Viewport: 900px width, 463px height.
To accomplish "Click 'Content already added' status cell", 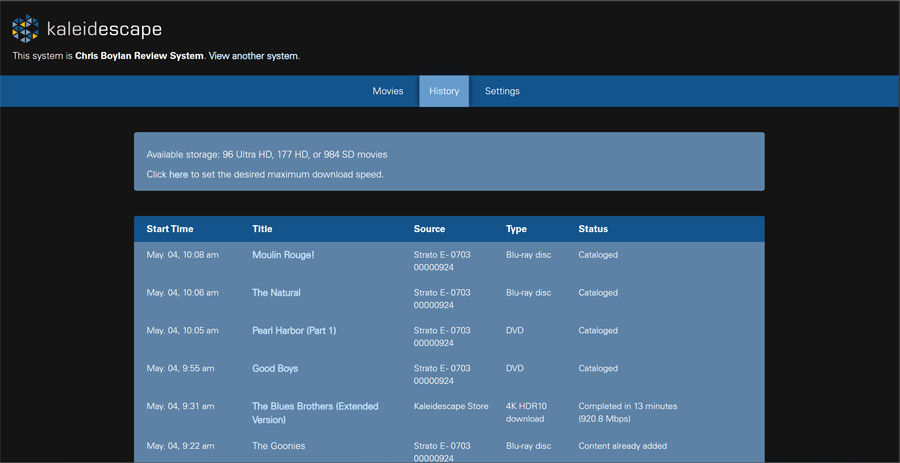I will pos(623,446).
